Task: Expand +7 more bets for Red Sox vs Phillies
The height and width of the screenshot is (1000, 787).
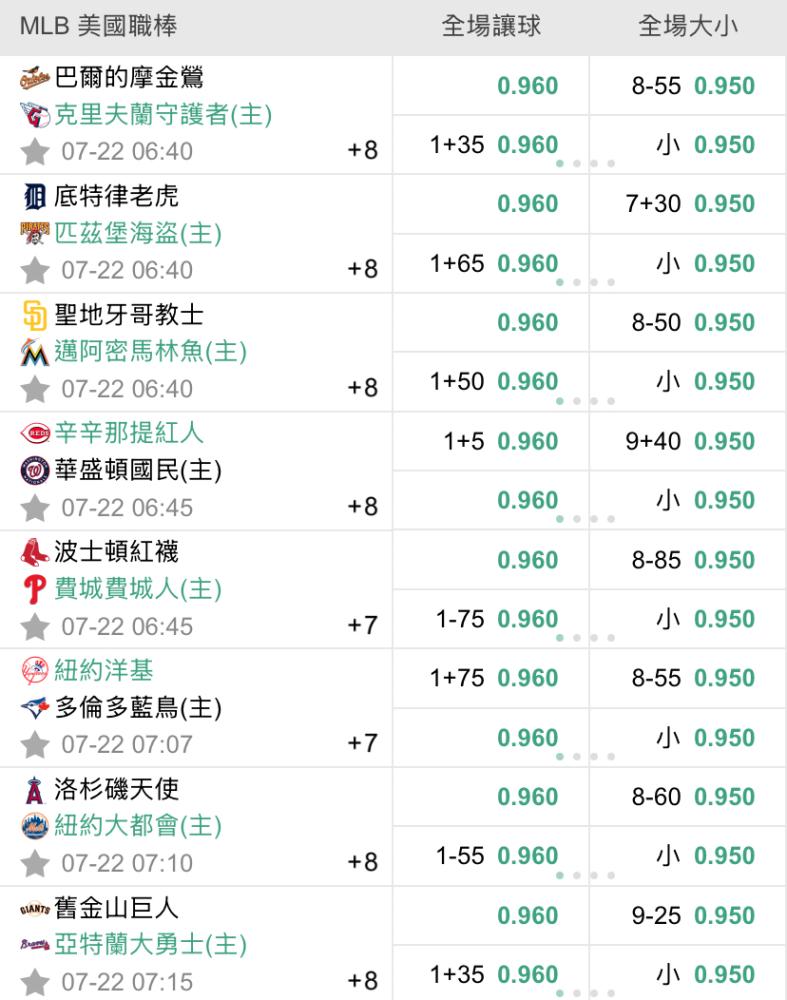Action: pos(362,625)
